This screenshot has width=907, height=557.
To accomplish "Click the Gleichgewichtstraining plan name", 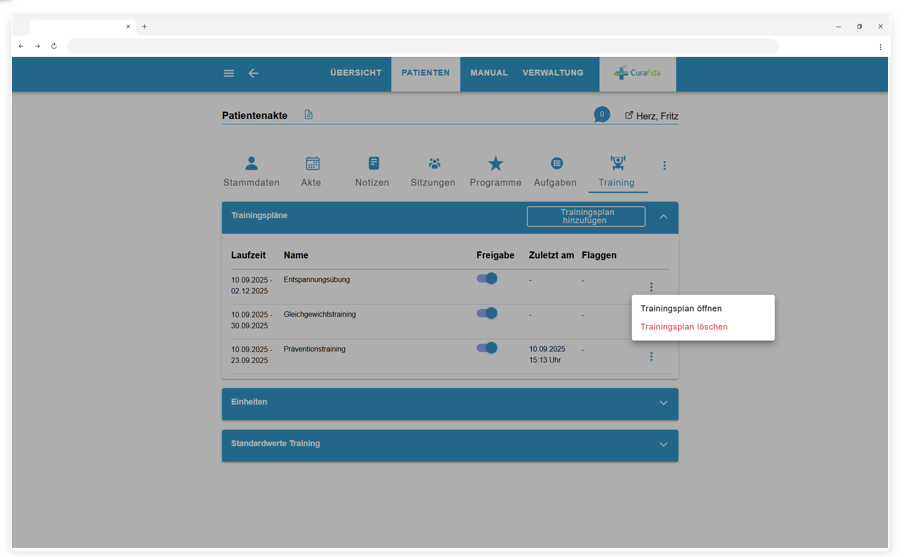I will (319, 314).
